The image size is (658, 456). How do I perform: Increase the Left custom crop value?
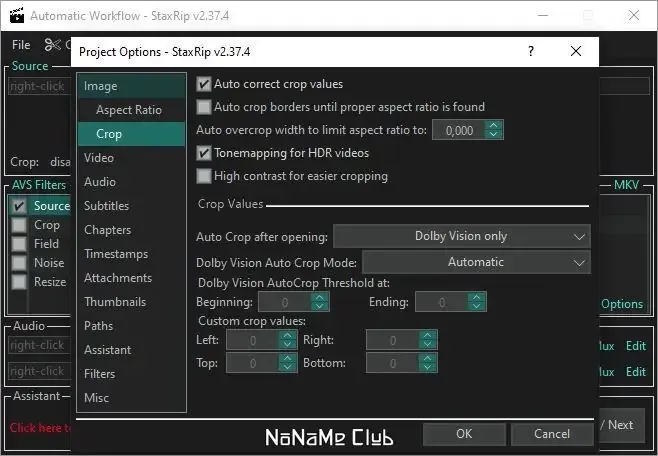(x=287, y=335)
